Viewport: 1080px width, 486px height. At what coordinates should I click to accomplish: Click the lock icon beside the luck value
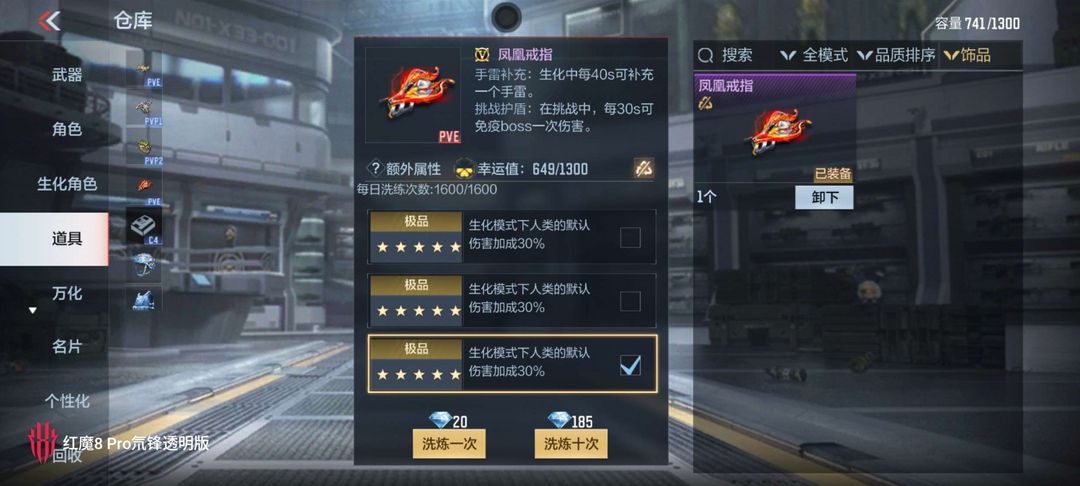click(x=644, y=169)
